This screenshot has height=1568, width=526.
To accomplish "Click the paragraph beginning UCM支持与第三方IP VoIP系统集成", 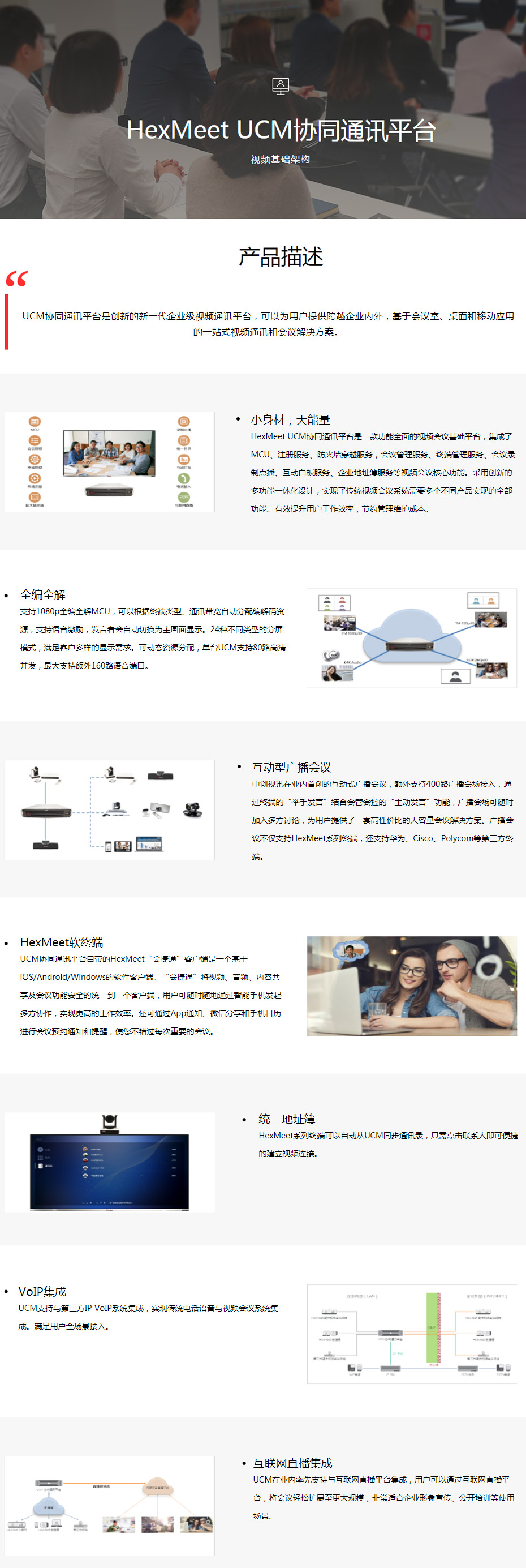I will pos(148,1317).
